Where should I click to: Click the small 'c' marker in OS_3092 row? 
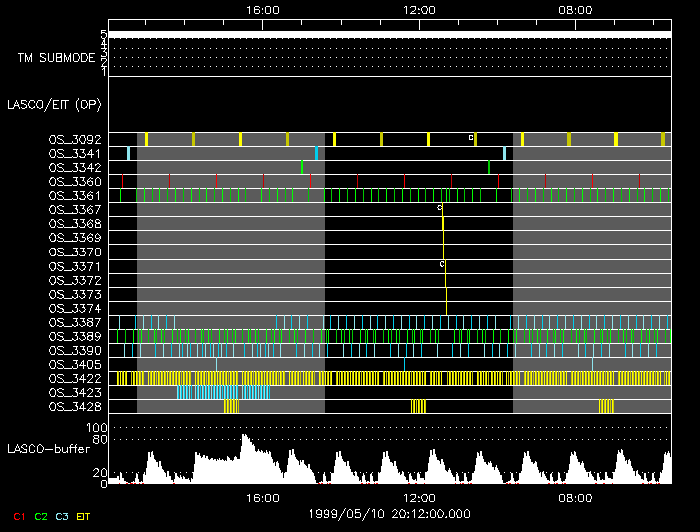(471, 137)
